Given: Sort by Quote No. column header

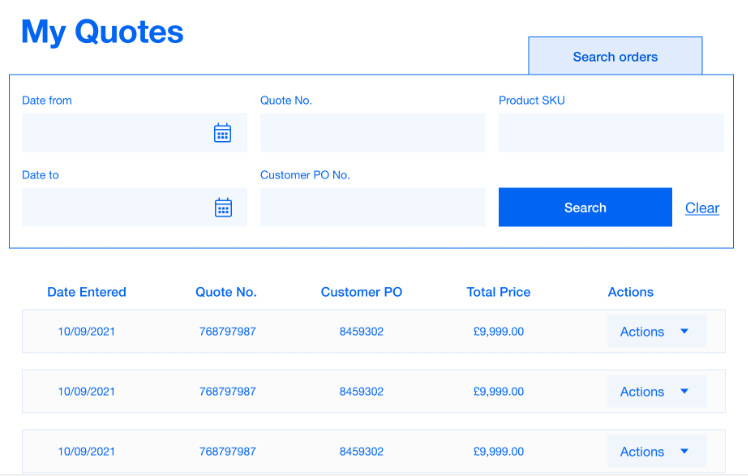Looking at the screenshot, I should [226, 292].
